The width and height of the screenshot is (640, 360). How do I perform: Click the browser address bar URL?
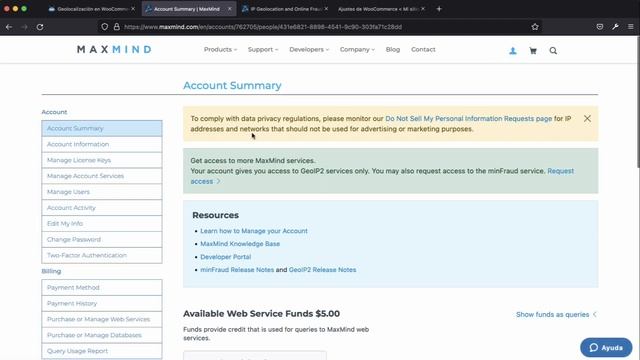[x=263, y=27]
